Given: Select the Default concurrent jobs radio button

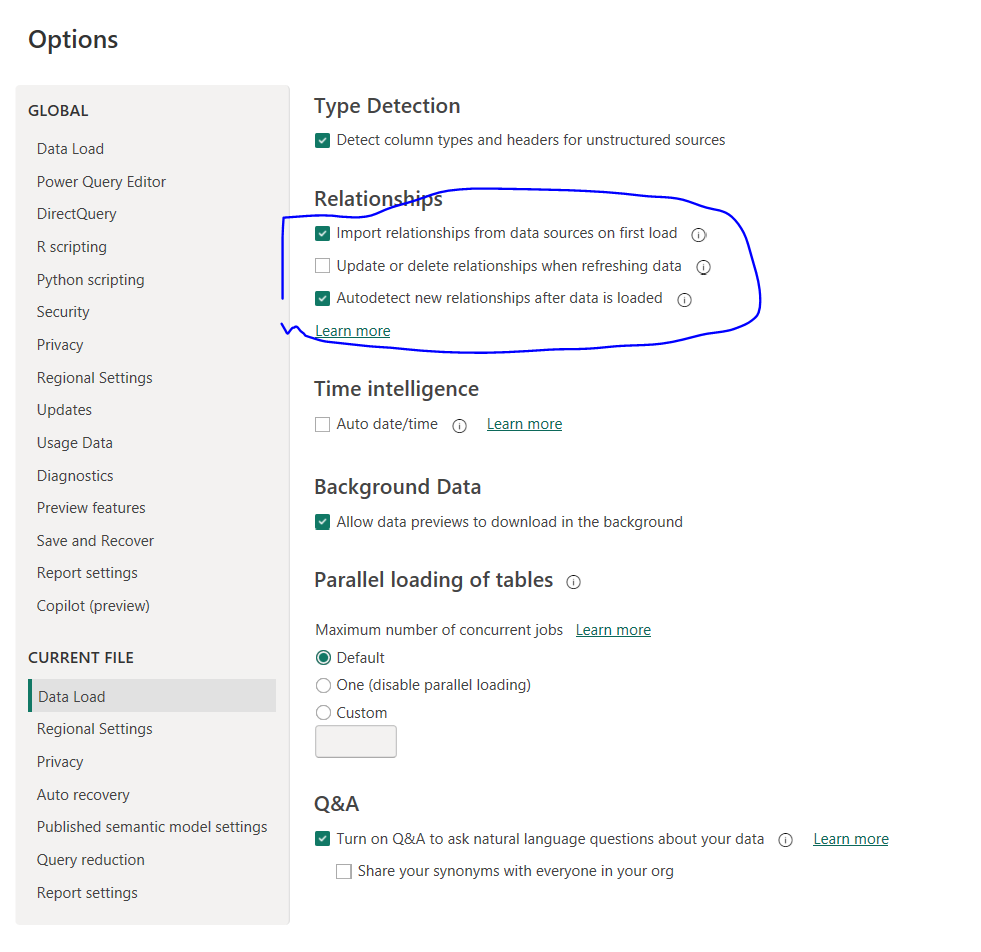Looking at the screenshot, I should pos(323,658).
